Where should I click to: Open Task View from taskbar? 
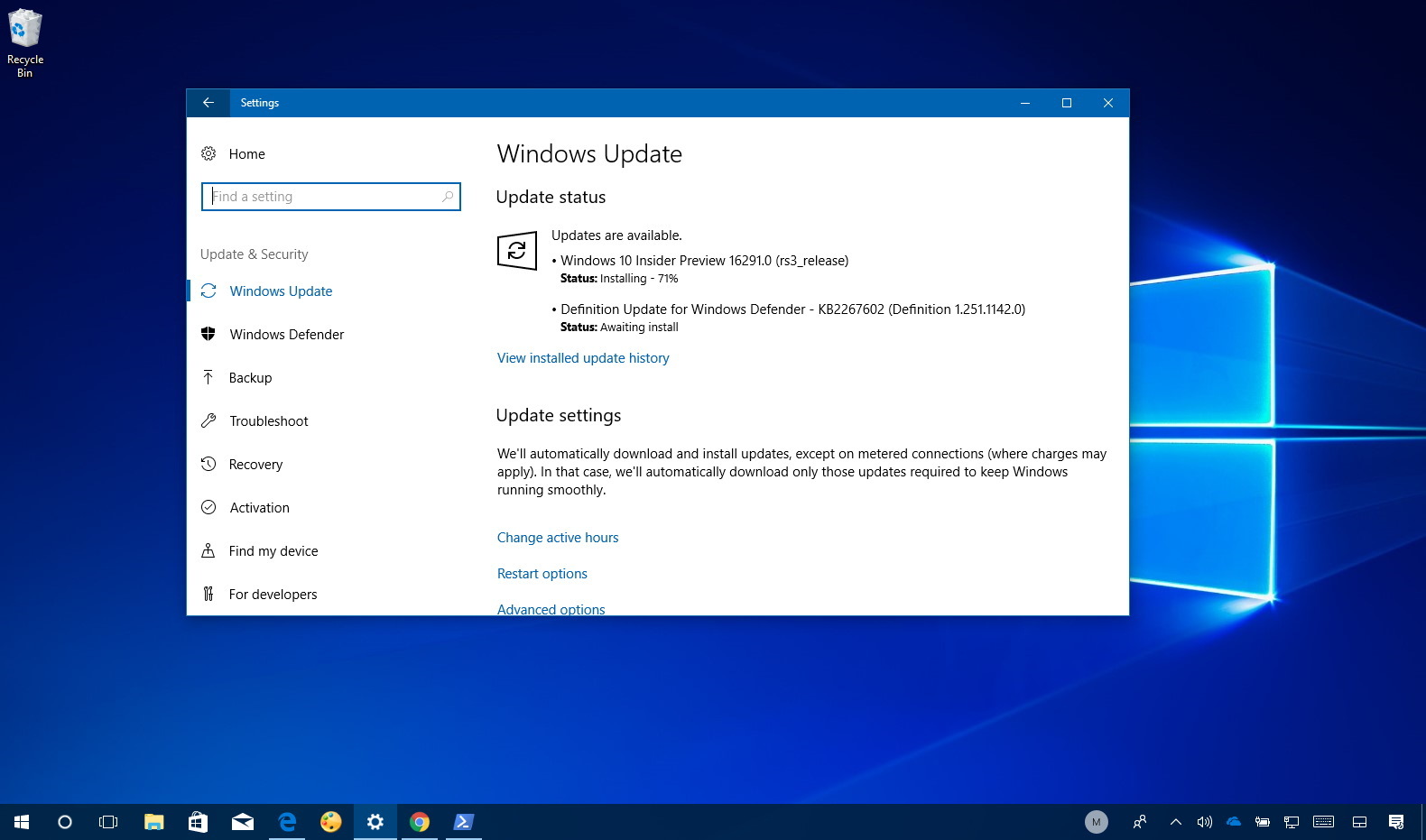(108, 822)
